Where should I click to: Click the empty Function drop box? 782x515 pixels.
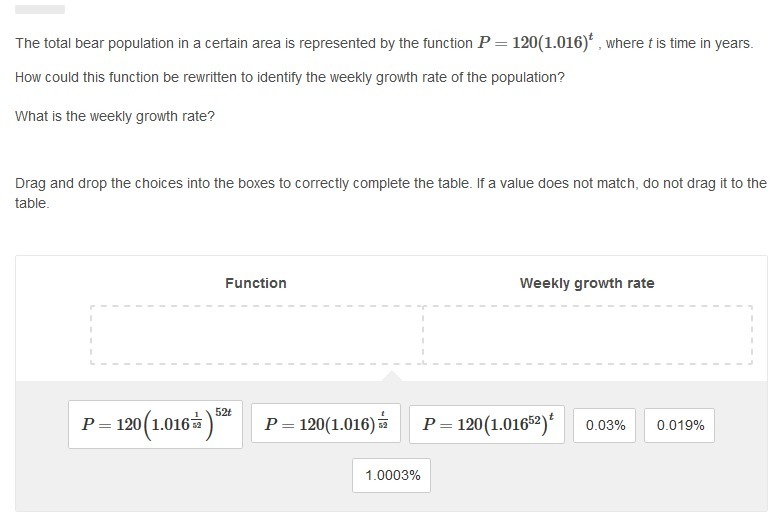tap(256, 335)
